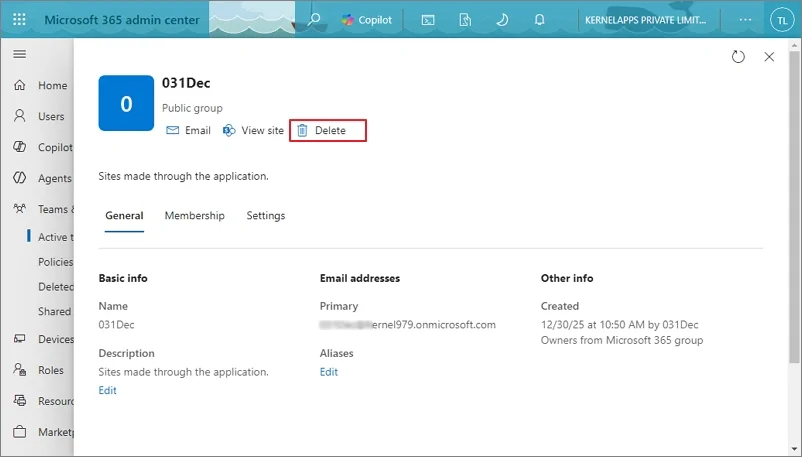Open the notifications bell
802x457 pixels.
point(539,20)
